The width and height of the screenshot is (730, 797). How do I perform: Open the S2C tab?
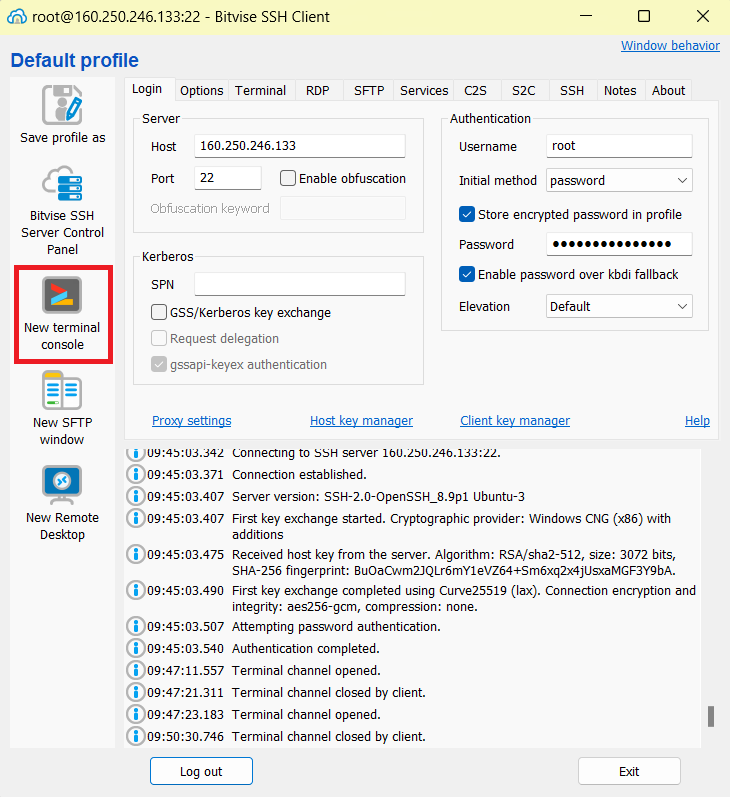tap(524, 90)
